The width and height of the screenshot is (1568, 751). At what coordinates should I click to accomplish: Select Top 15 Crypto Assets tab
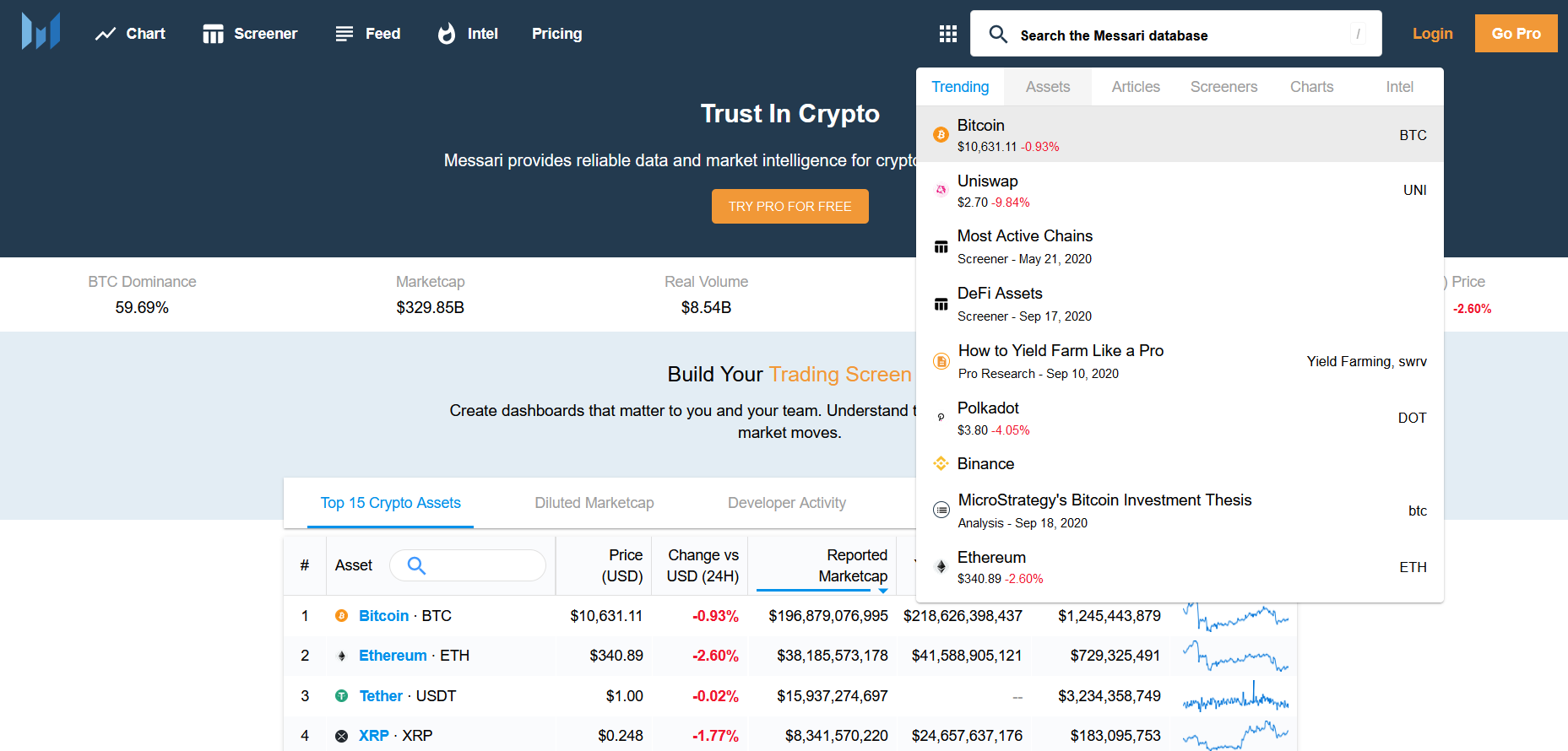[x=390, y=503]
